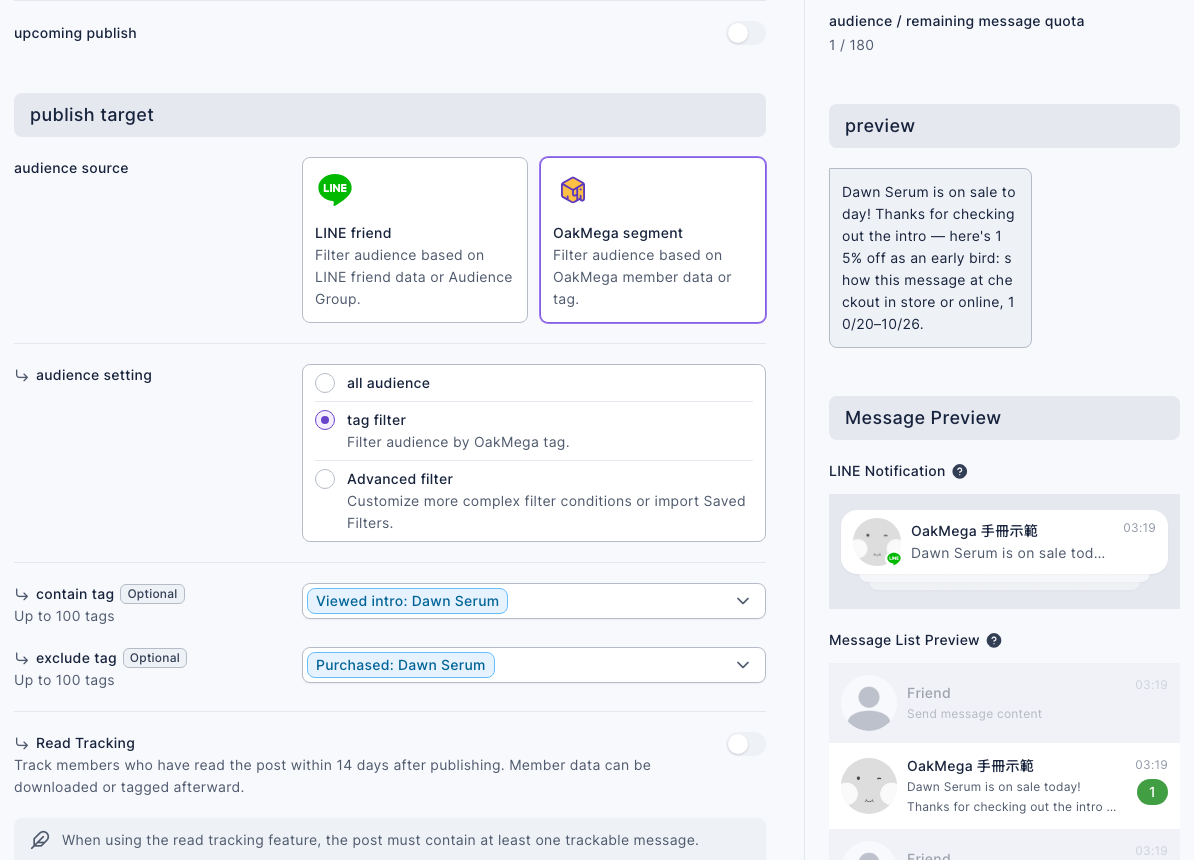Screen dimensions: 1194x860
Task: Click the Dawn Serum message preview bubble
Action: 930,258
